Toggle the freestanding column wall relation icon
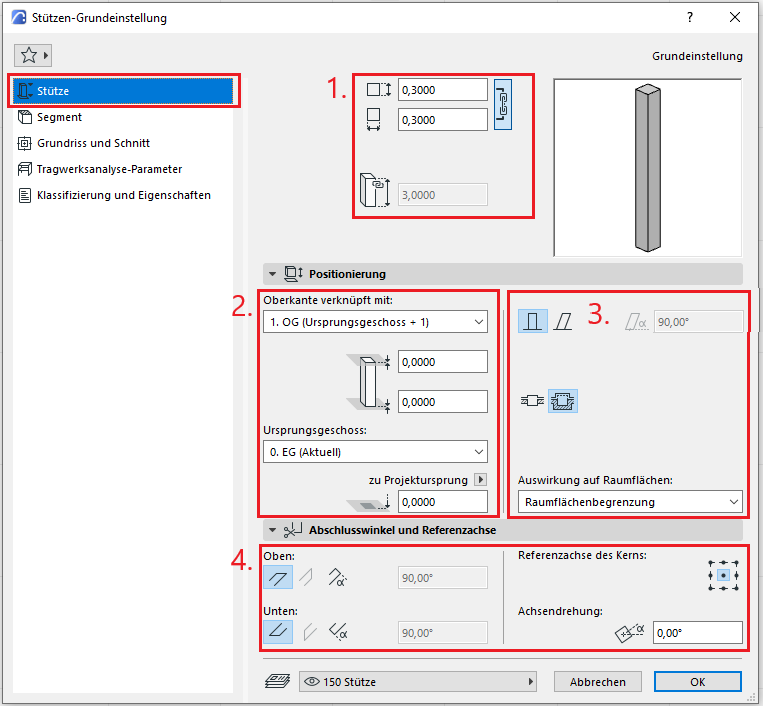The image size is (763, 706). 532,402
